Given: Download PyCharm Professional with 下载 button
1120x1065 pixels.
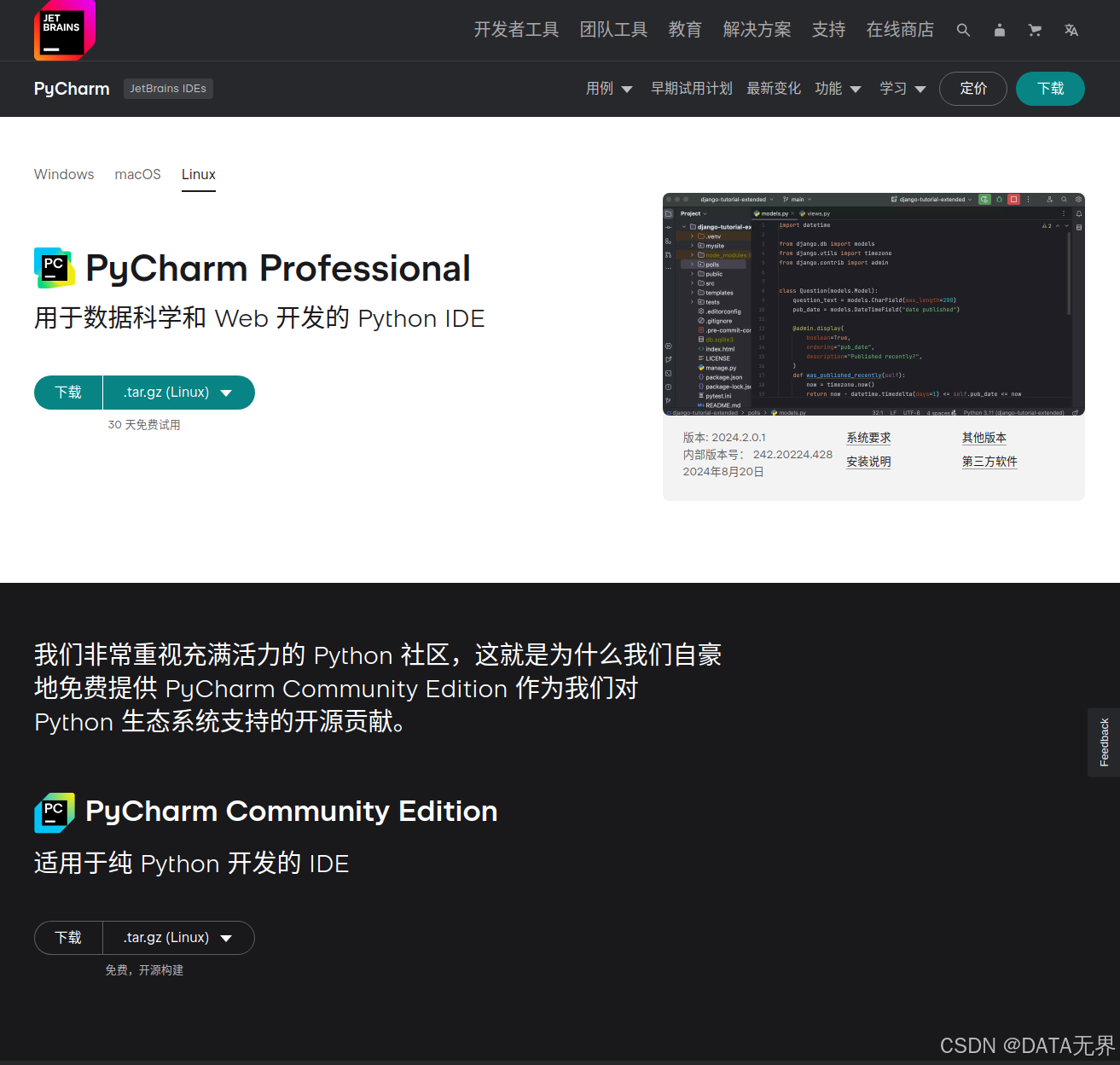Looking at the screenshot, I should tap(68, 393).
